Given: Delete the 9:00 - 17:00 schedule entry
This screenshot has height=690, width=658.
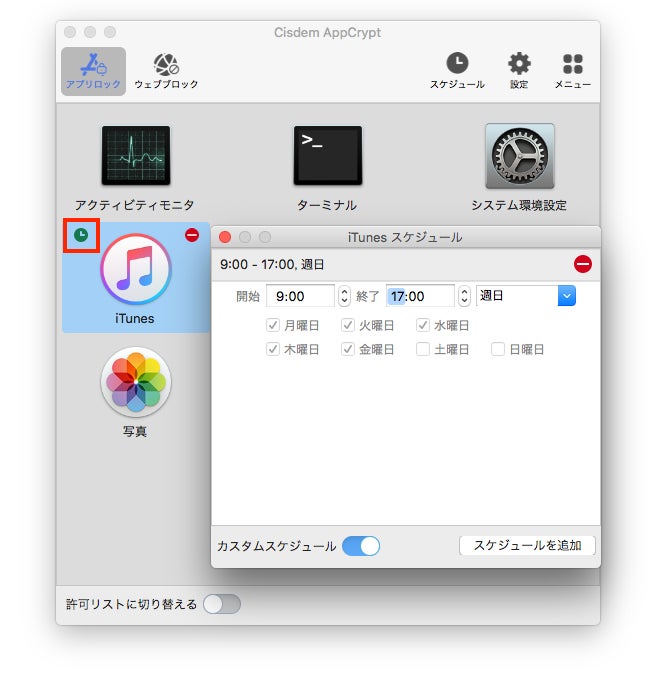Looking at the screenshot, I should pos(583,264).
